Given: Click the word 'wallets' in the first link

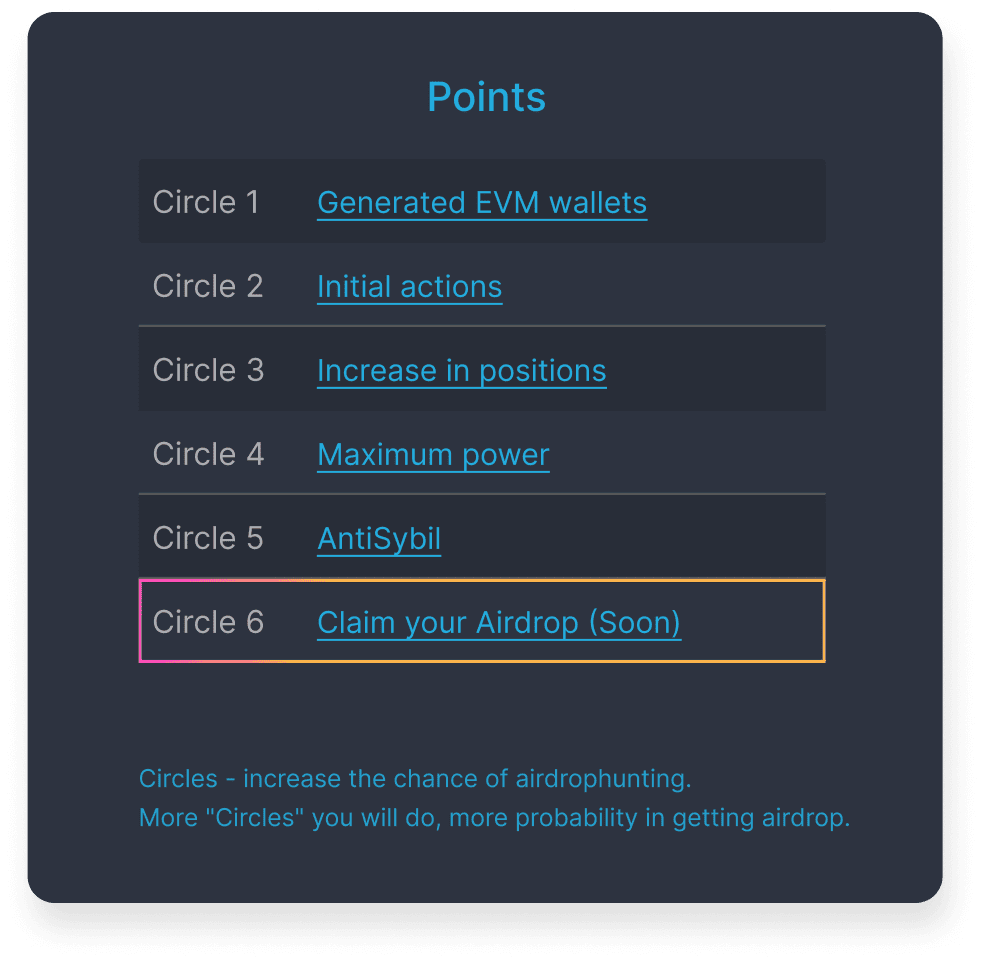Looking at the screenshot, I should [x=598, y=203].
